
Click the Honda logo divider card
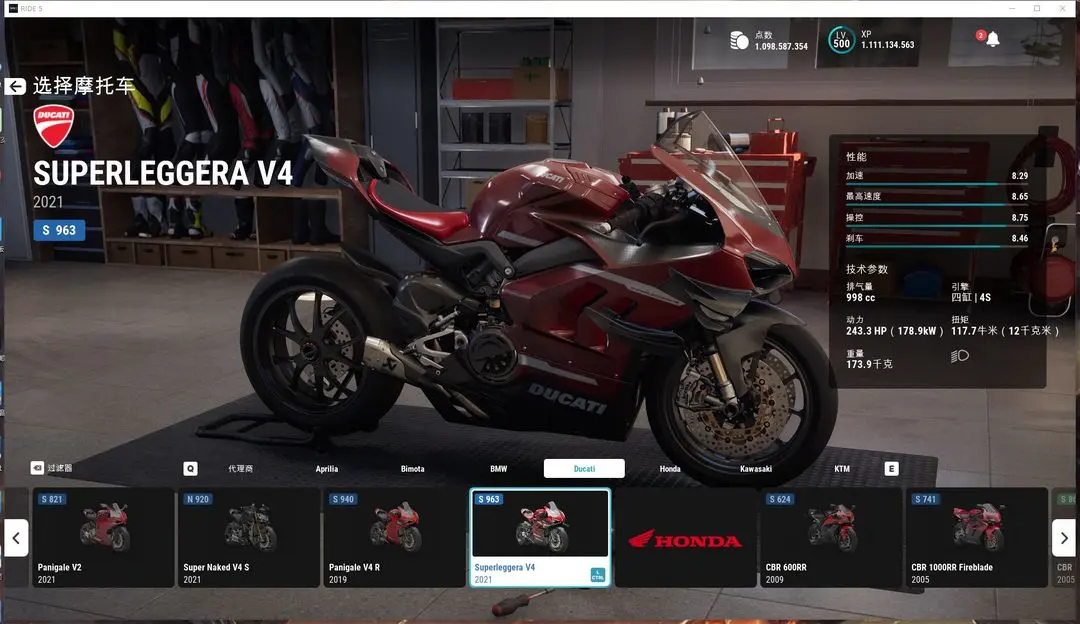click(x=685, y=538)
